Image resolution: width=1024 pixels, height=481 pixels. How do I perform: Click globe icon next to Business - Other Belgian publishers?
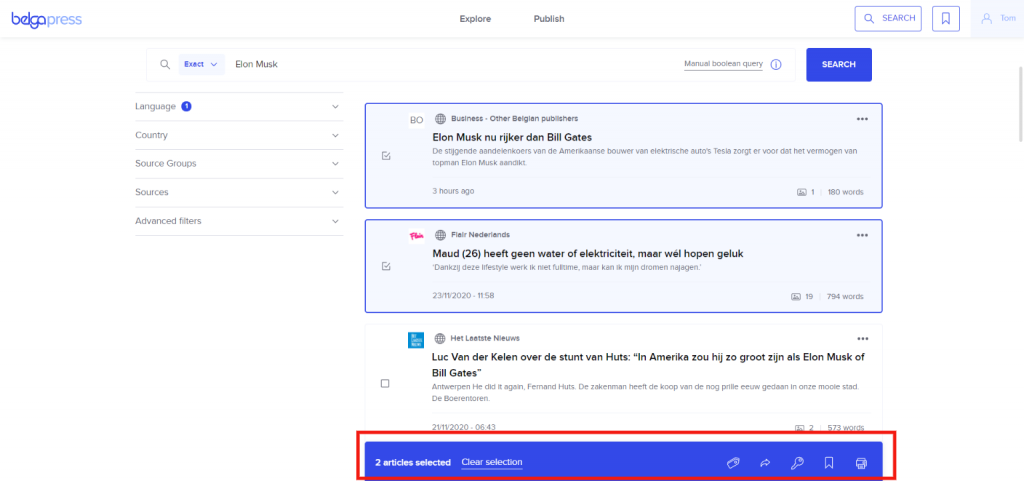tap(440, 119)
